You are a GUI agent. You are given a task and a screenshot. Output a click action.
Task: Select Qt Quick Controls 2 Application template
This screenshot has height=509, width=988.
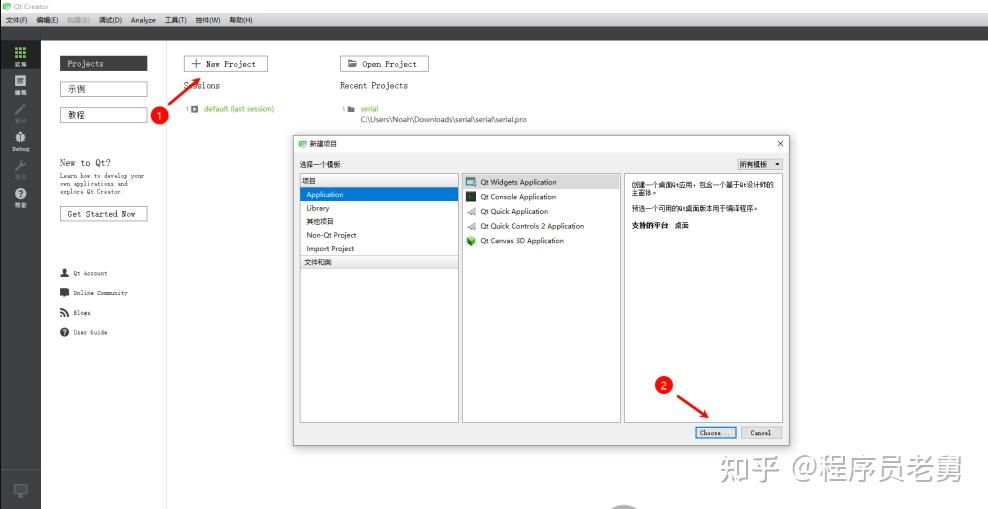pyautogui.click(x=541, y=226)
